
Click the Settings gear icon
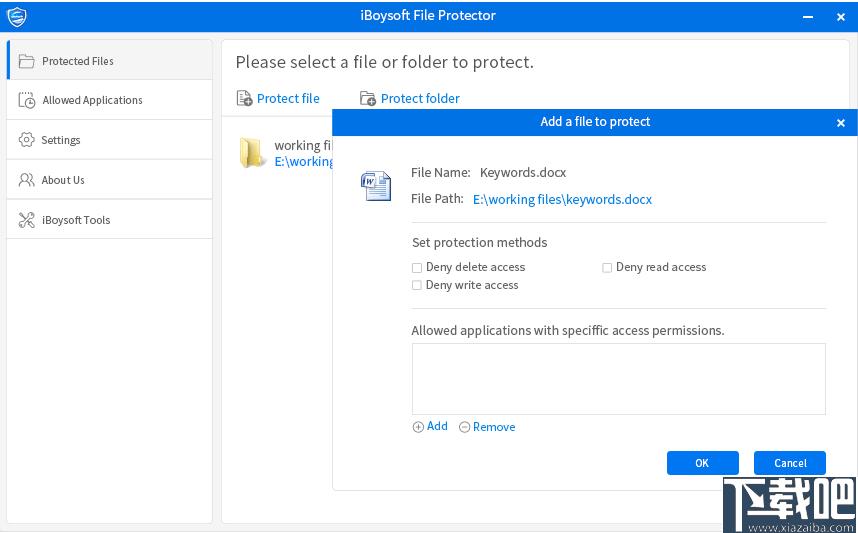pyautogui.click(x=26, y=140)
